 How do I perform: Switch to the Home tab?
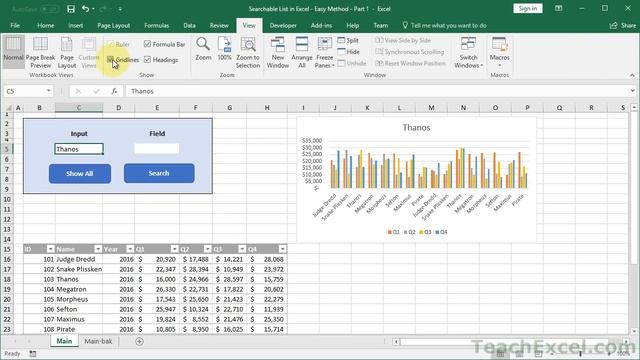coord(46,25)
